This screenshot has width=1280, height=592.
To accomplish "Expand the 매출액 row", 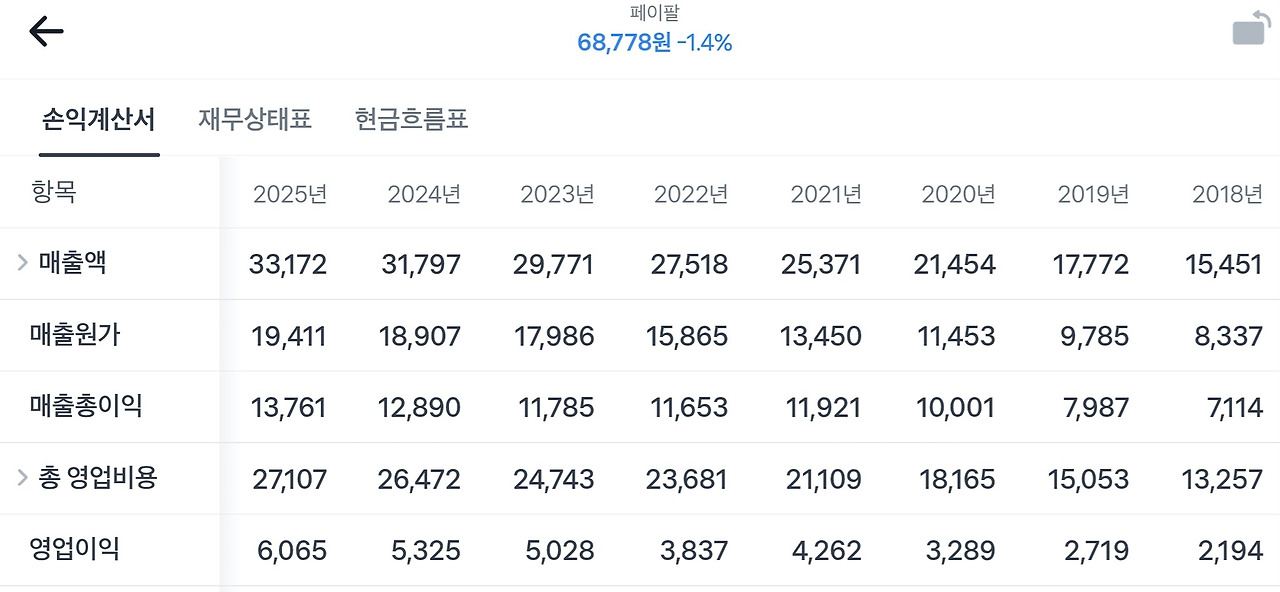I will coord(21,264).
